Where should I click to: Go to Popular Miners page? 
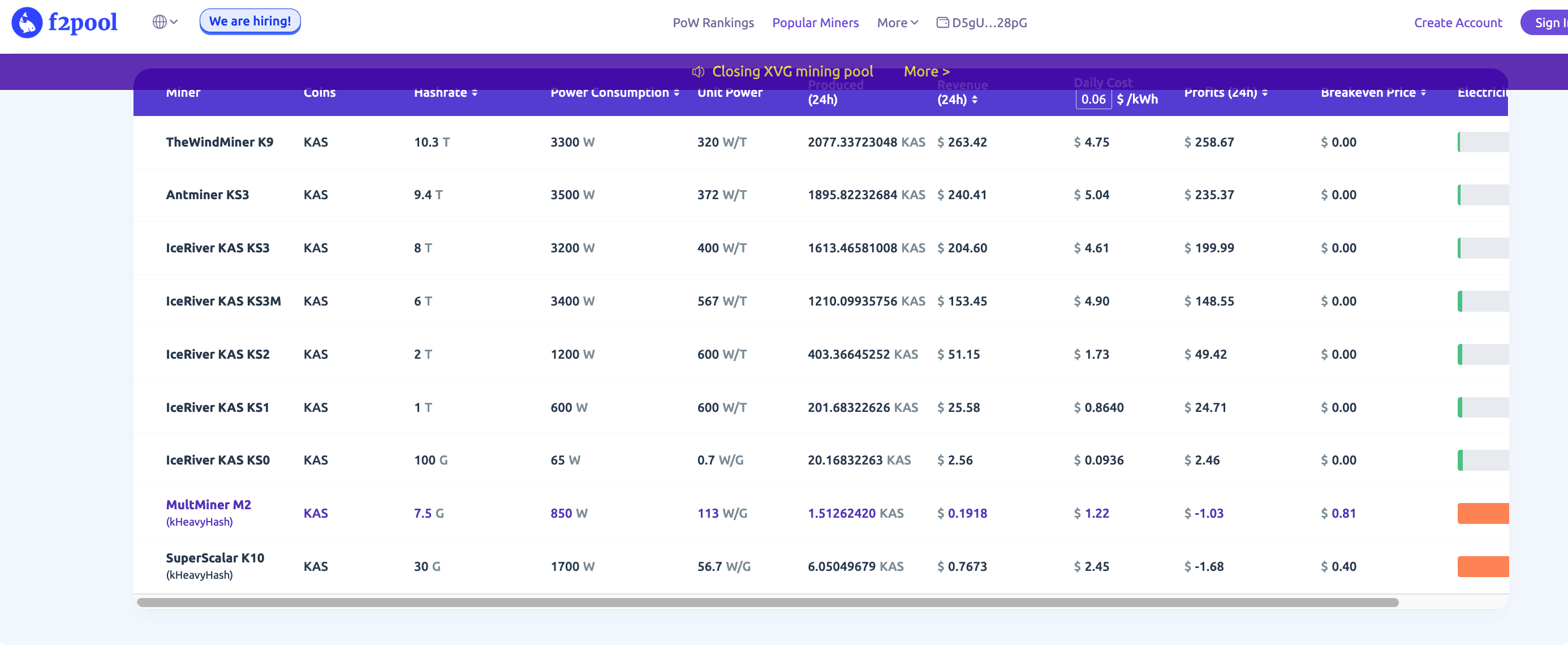pos(815,23)
